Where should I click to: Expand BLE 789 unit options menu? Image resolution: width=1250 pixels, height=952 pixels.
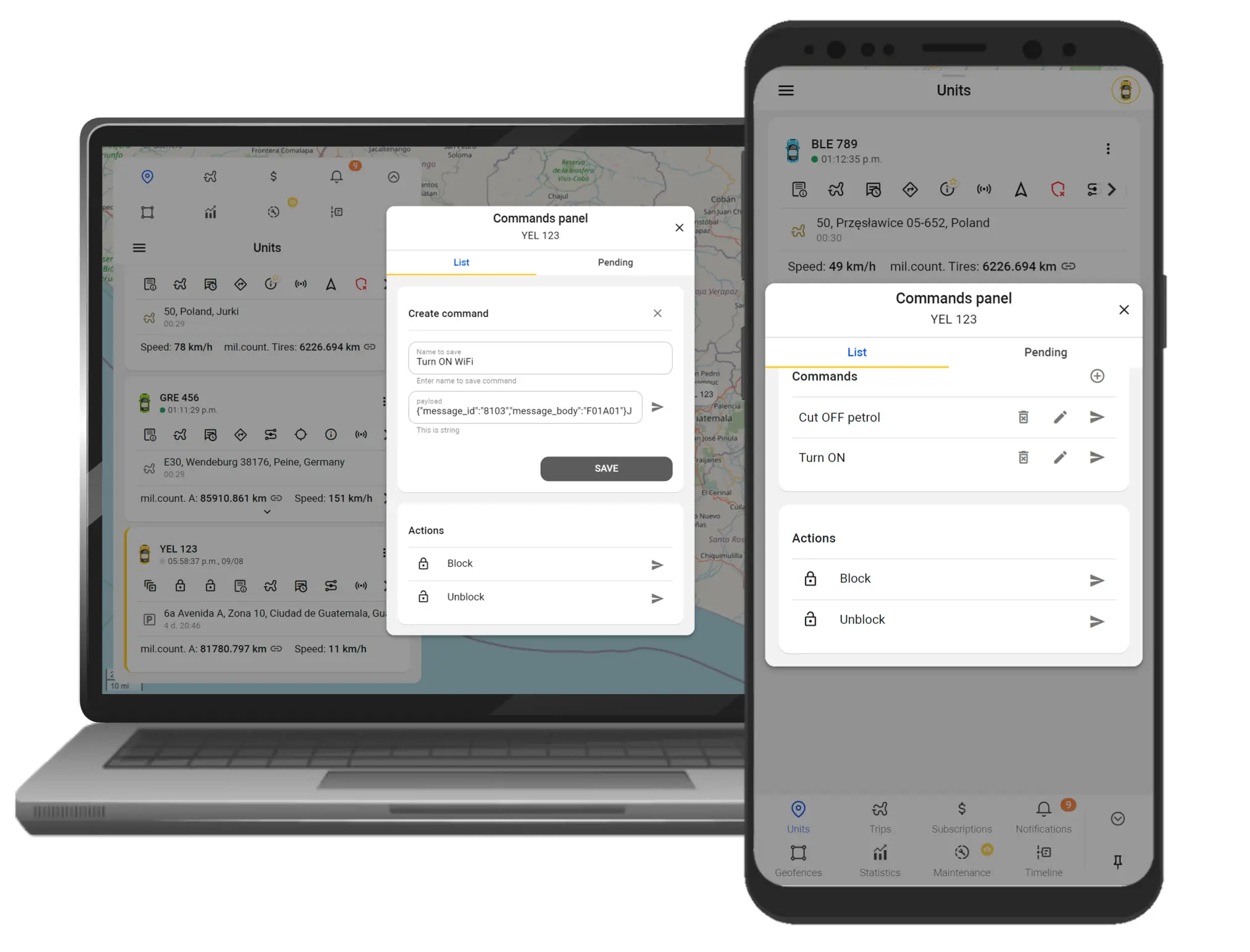1108,147
